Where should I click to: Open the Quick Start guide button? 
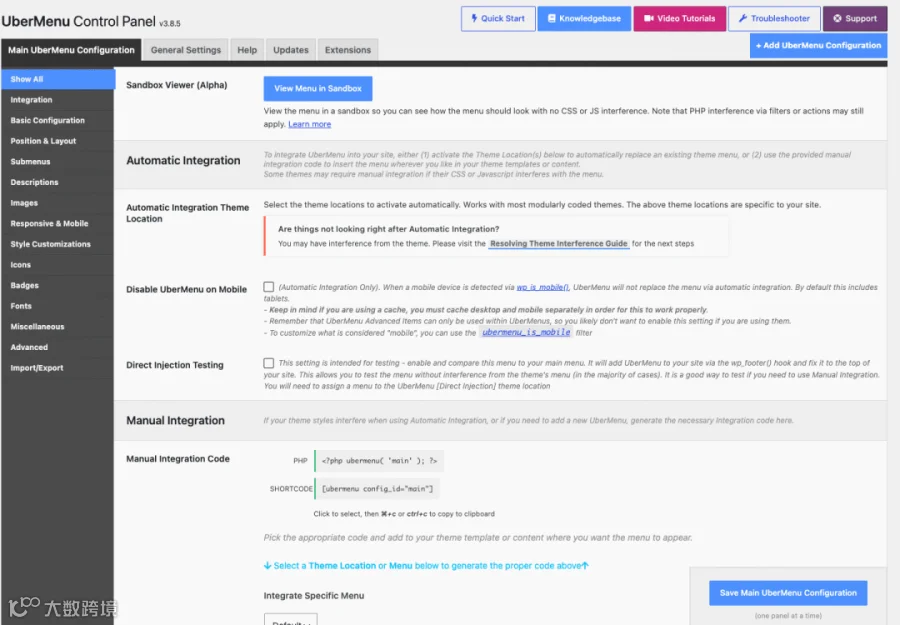click(x=498, y=18)
